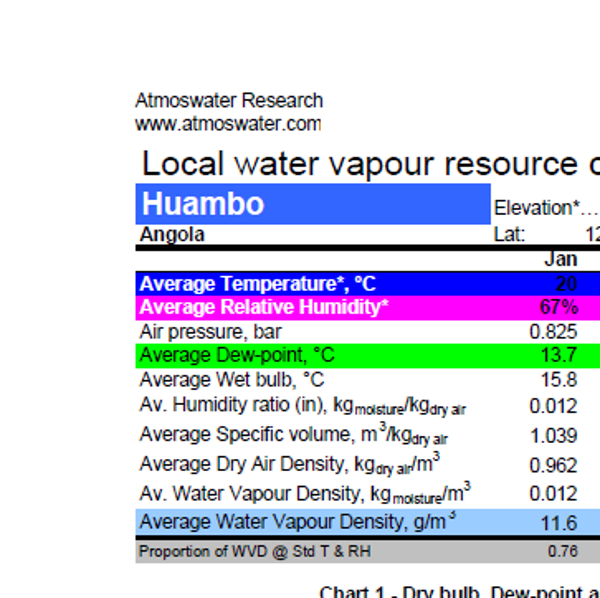600x598 pixels.
Task: Select the green Average Dew-point row
Action: [x=368, y=356]
